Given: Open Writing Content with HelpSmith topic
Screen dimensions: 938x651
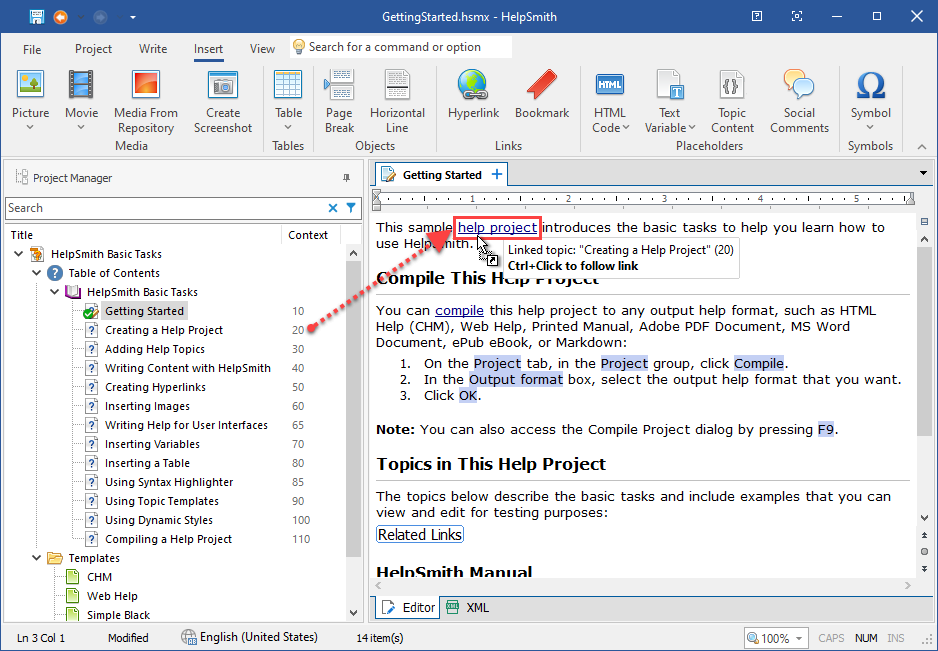Looking at the screenshot, I should click(x=188, y=368).
